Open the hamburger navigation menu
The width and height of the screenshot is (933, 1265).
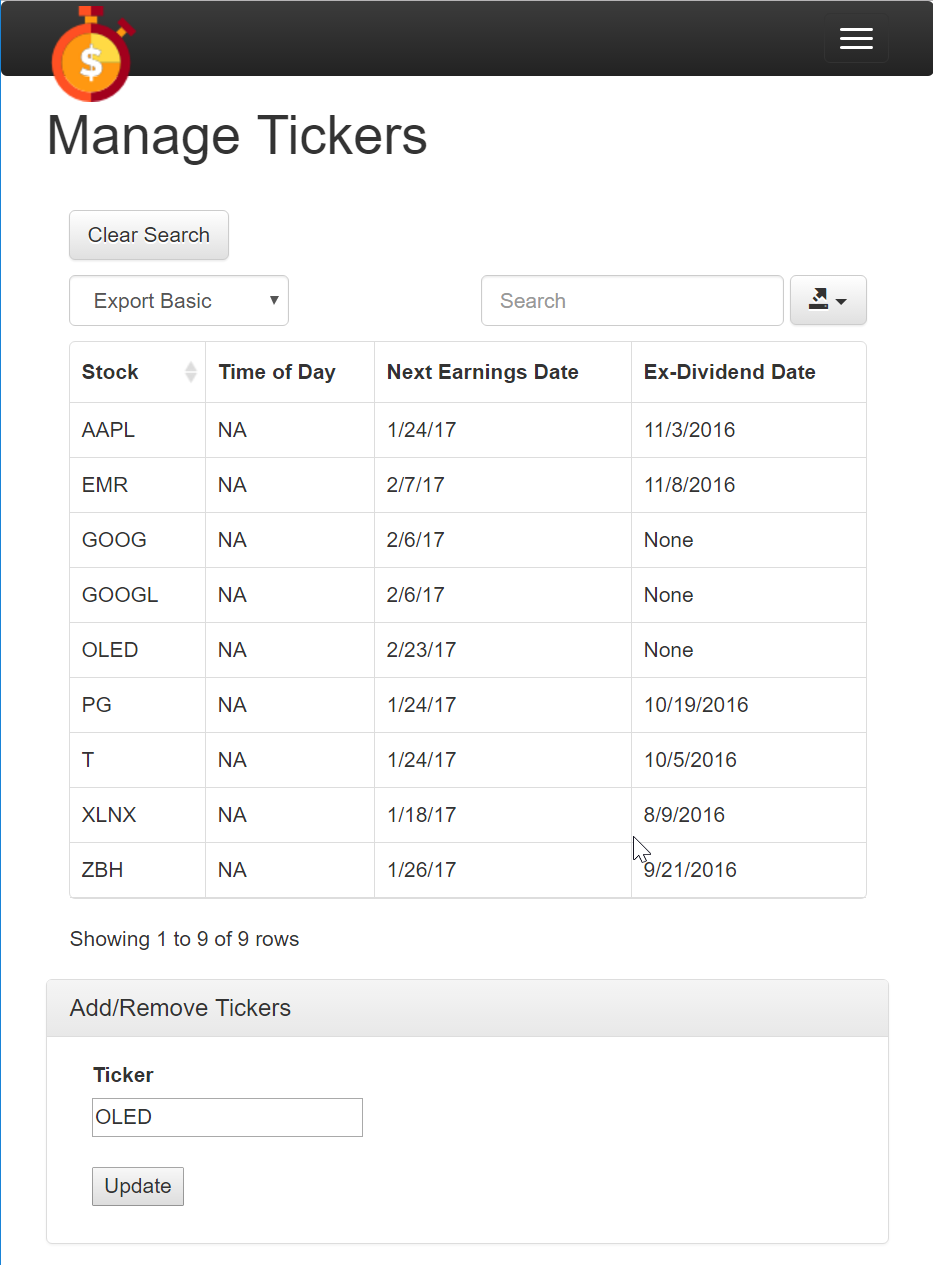(x=856, y=39)
